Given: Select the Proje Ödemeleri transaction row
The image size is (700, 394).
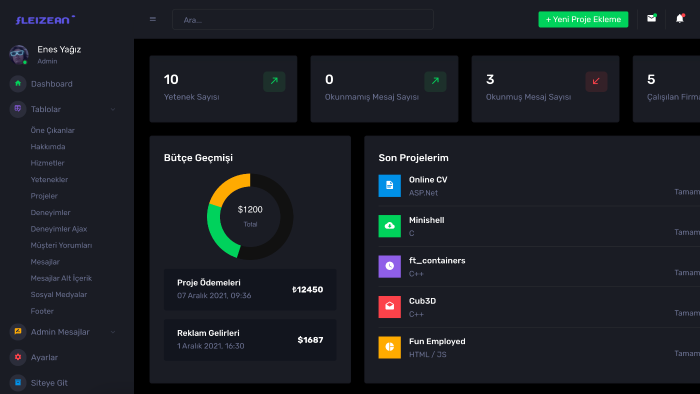Looking at the screenshot, I should tap(250, 290).
